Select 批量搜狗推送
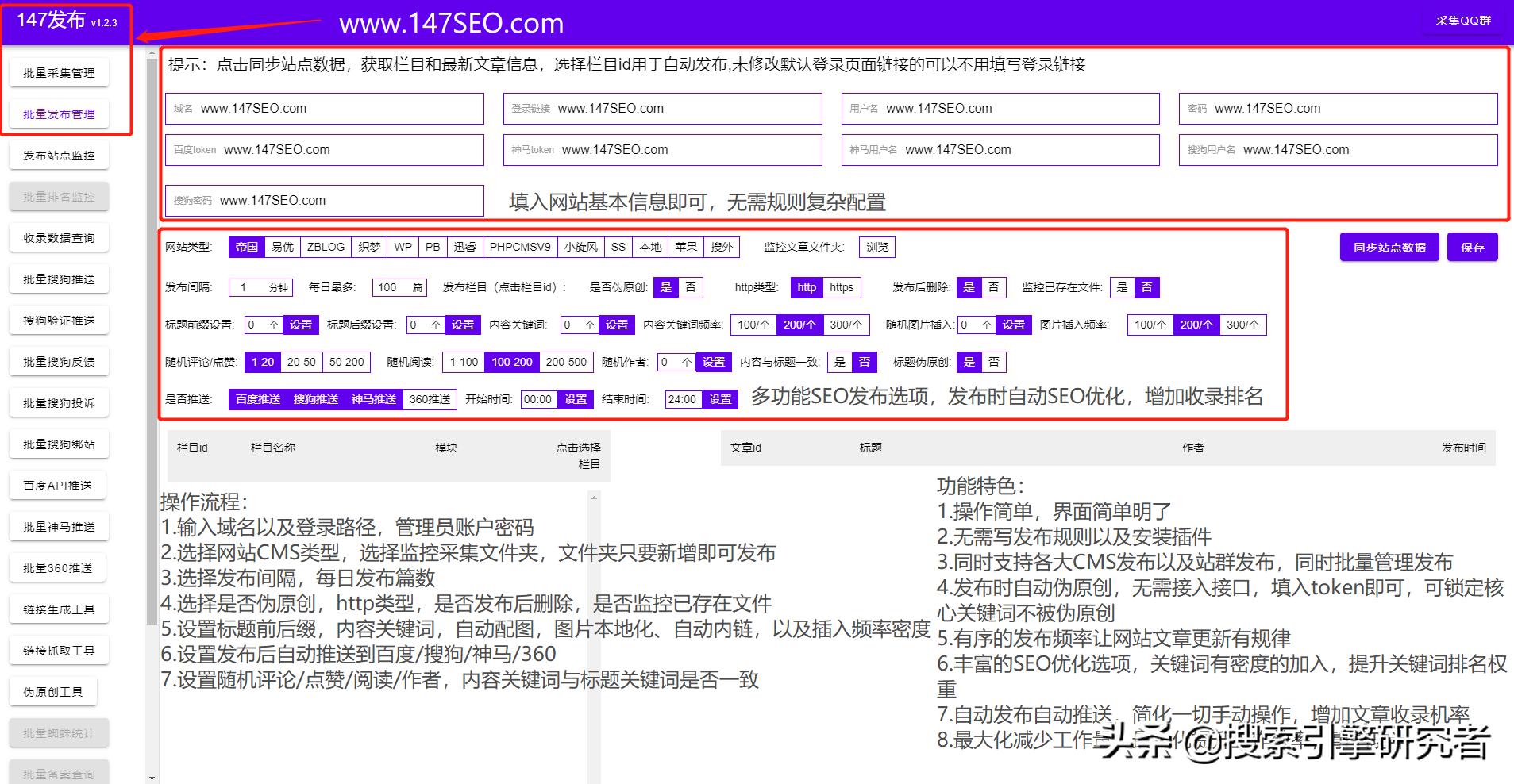Image resolution: width=1514 pixels, height=784 pixels. [59, 279]
